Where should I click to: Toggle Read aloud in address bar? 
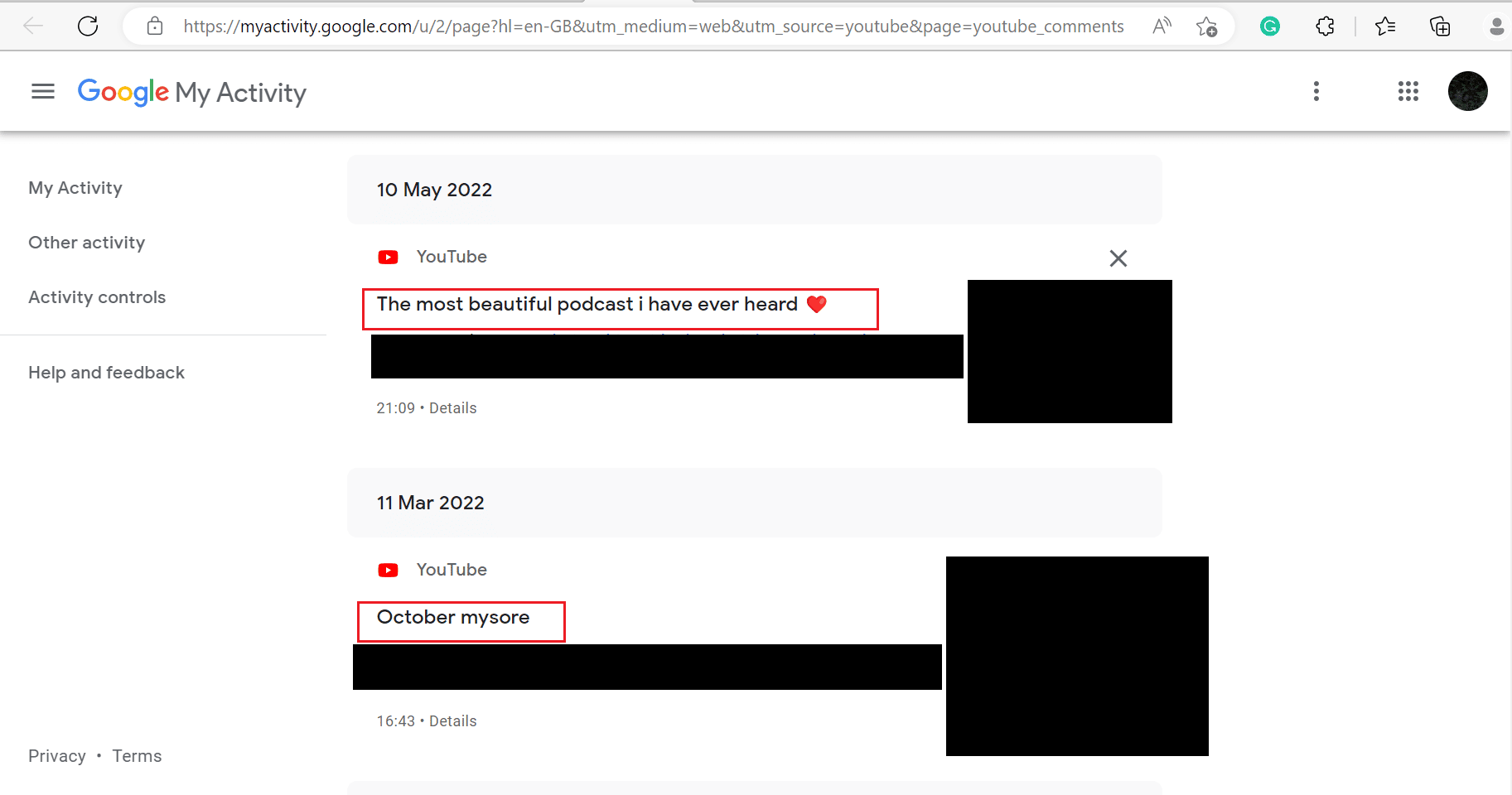point(1162,26)
